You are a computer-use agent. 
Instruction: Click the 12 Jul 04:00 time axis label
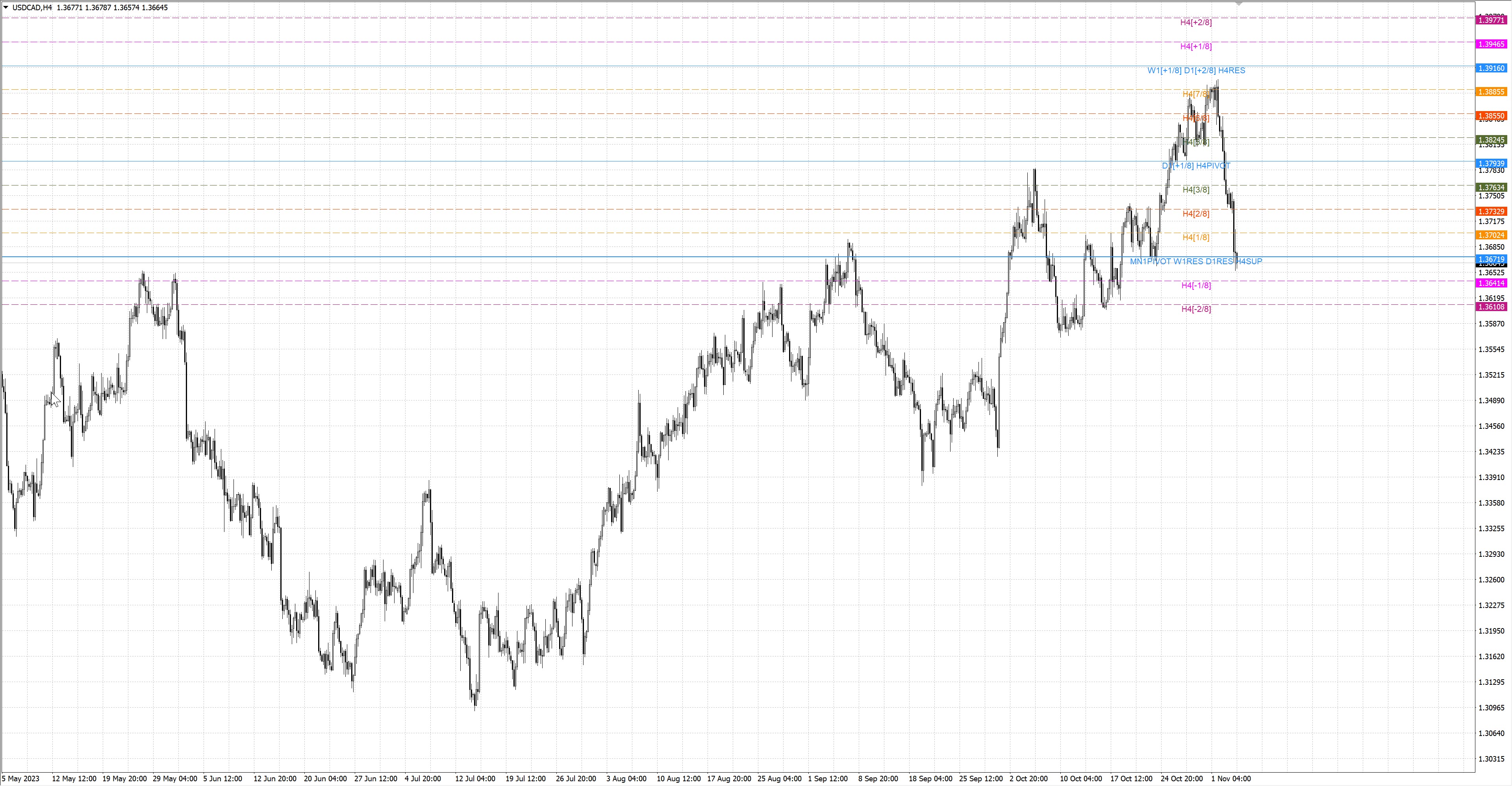[x=475, y=779]
